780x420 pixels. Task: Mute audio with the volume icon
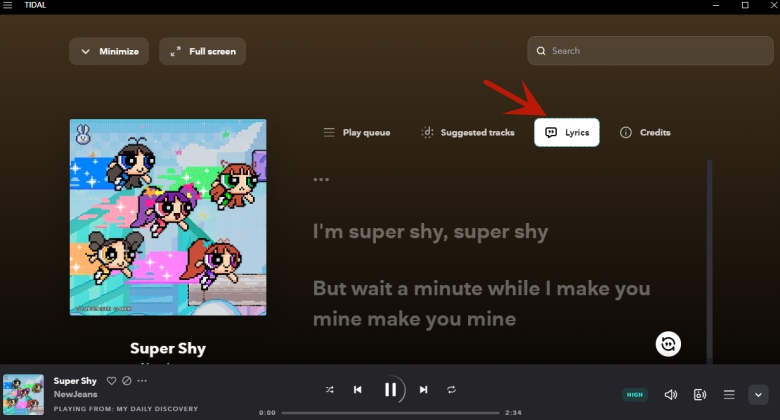point(671,395)
